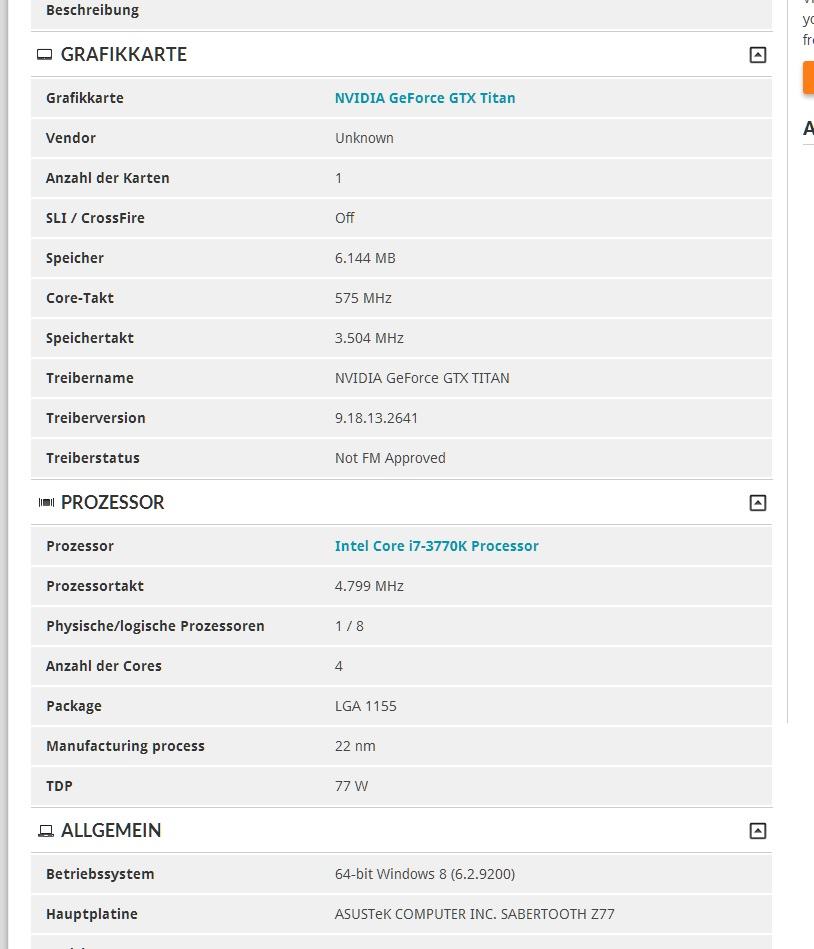
Task: Click the Not FM Approved status text
Action: tap(390, 458)
